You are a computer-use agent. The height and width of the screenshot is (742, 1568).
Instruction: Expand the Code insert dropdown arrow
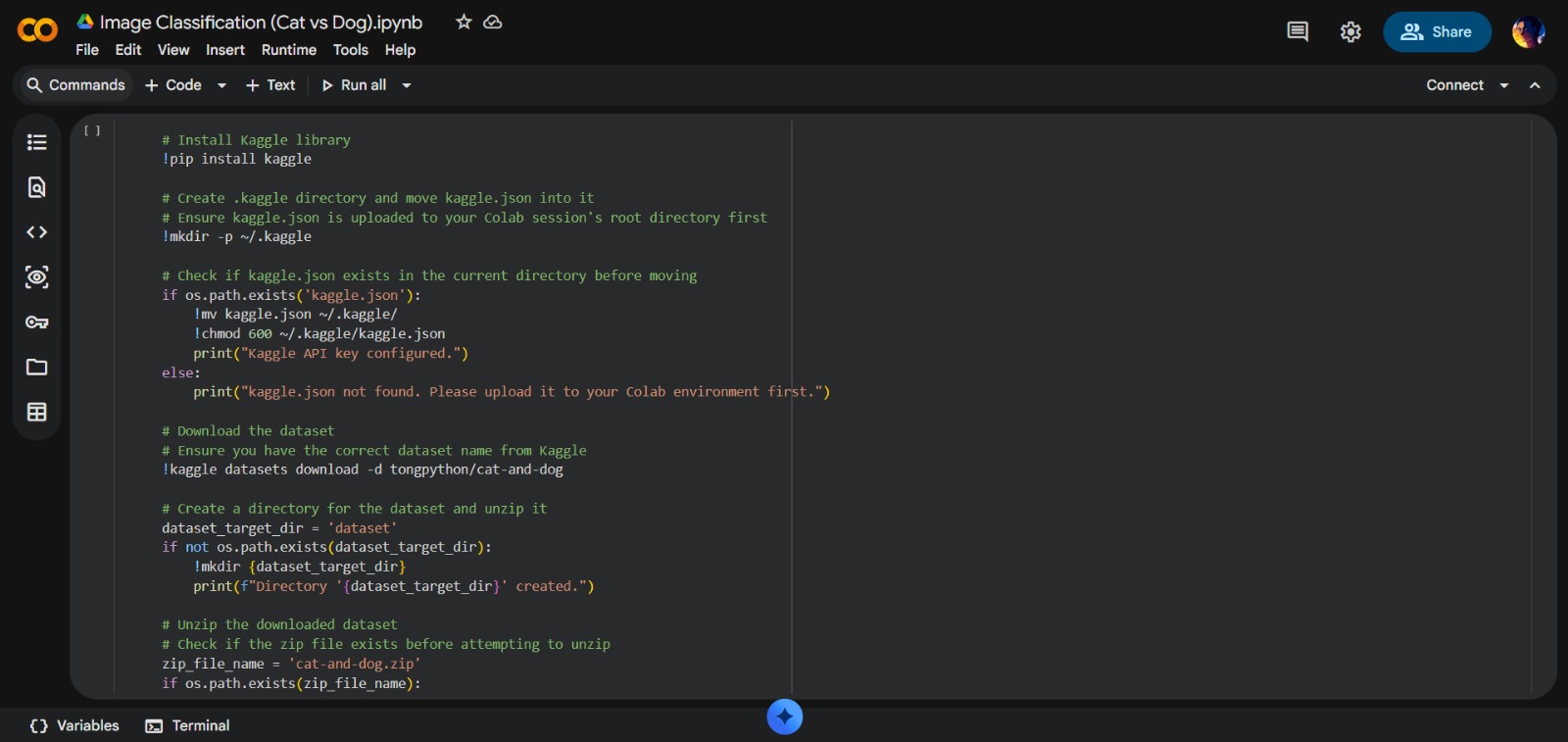[x=222, y=85]
